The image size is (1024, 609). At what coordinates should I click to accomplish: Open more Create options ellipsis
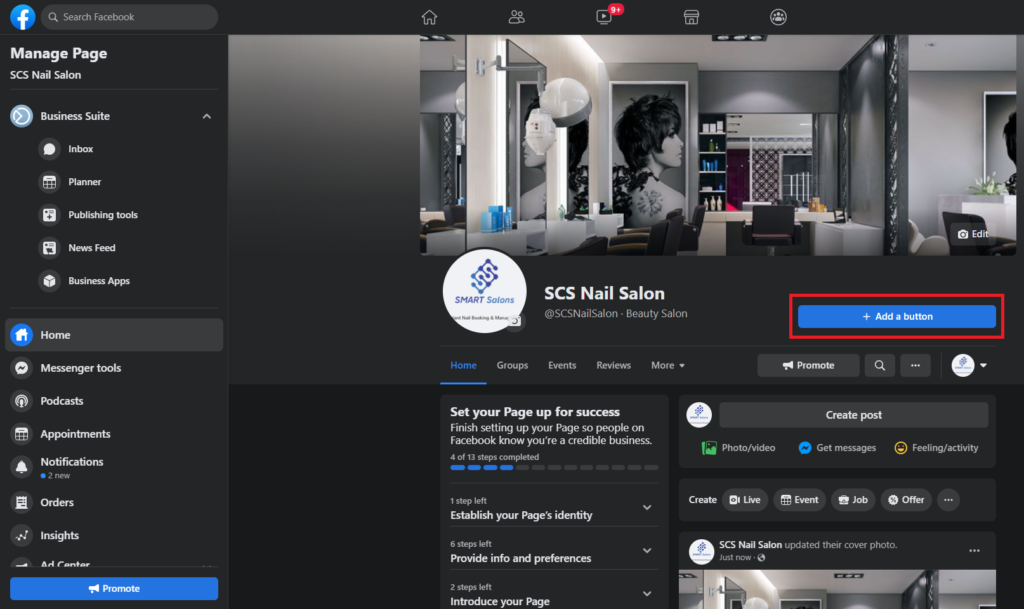(948, 500)
